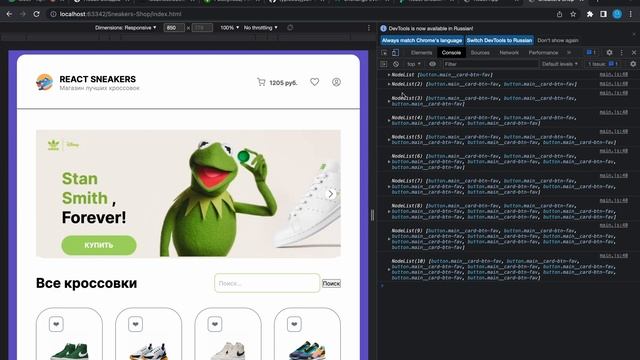Open DevTools customize three-dot menu
The height and width of the screenshot is (360, 640).
click(x=622, y=53)
